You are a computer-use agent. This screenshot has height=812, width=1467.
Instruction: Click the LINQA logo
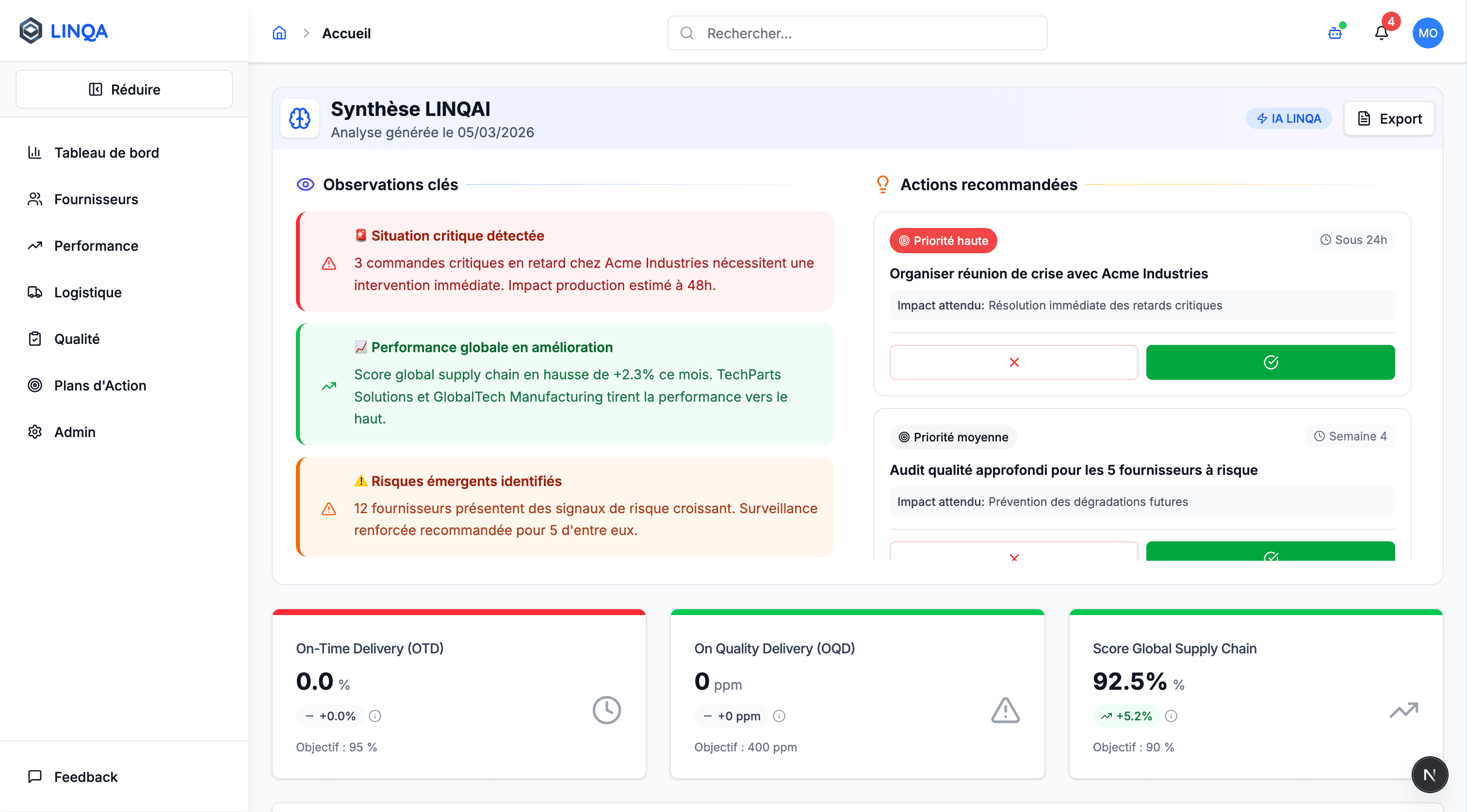tap(63, 31)
